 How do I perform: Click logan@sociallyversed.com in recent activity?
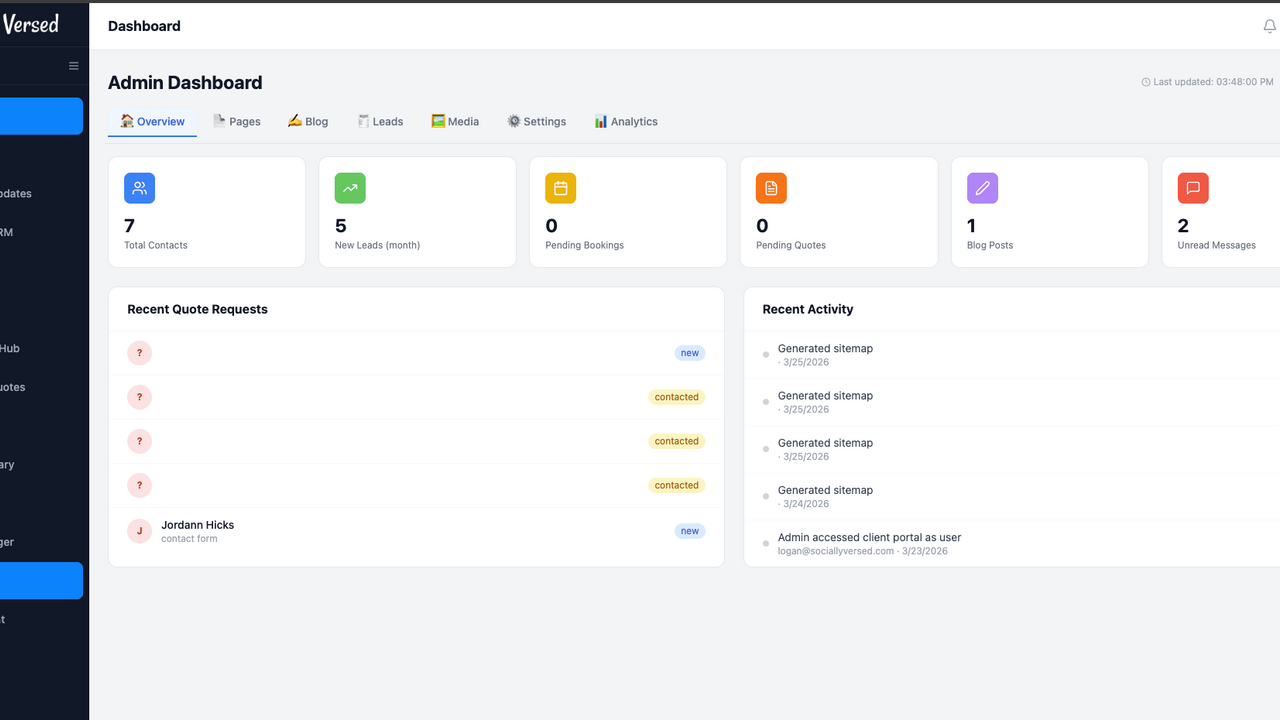(836, 551)
